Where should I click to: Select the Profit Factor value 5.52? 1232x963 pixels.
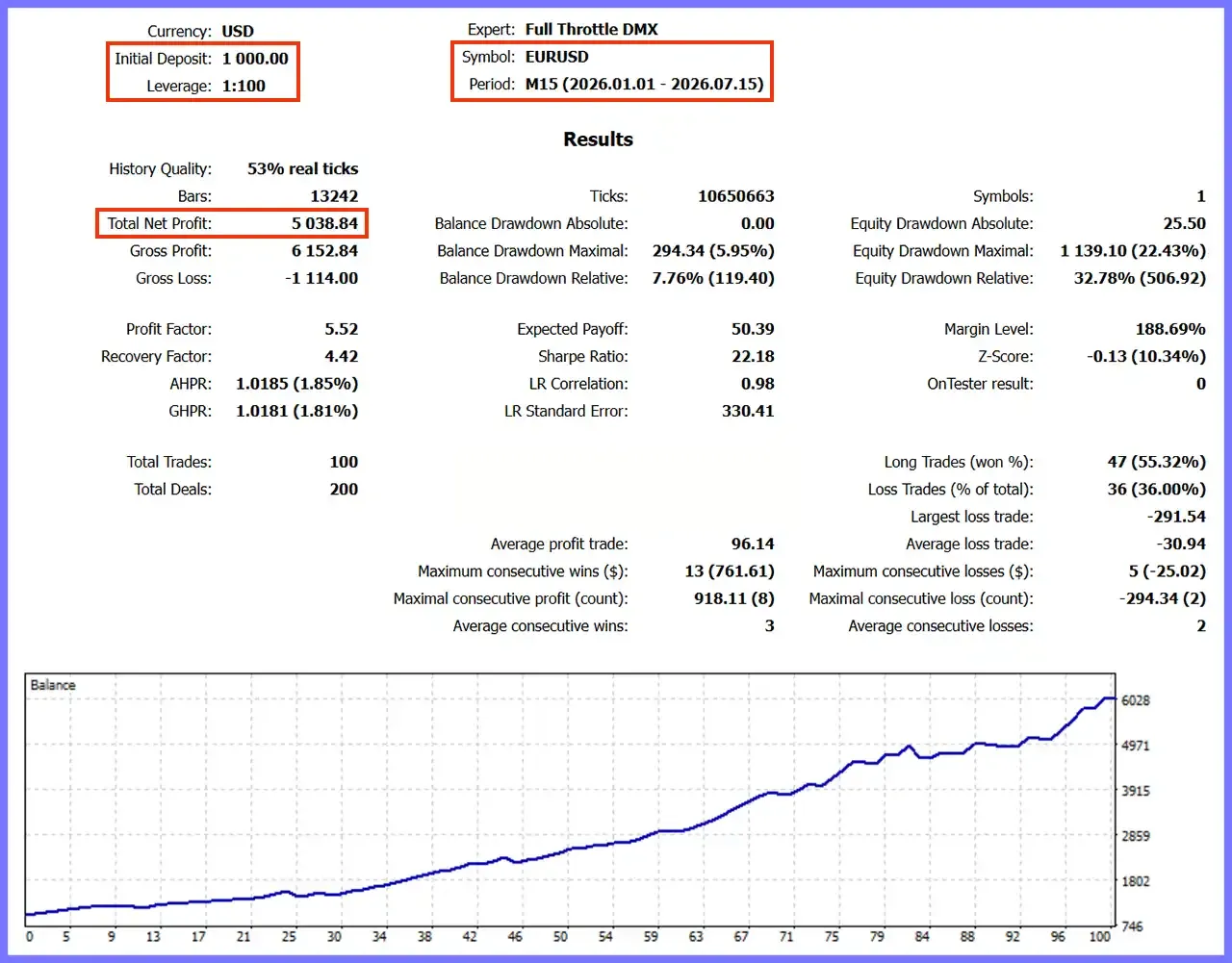pos(341,329)
